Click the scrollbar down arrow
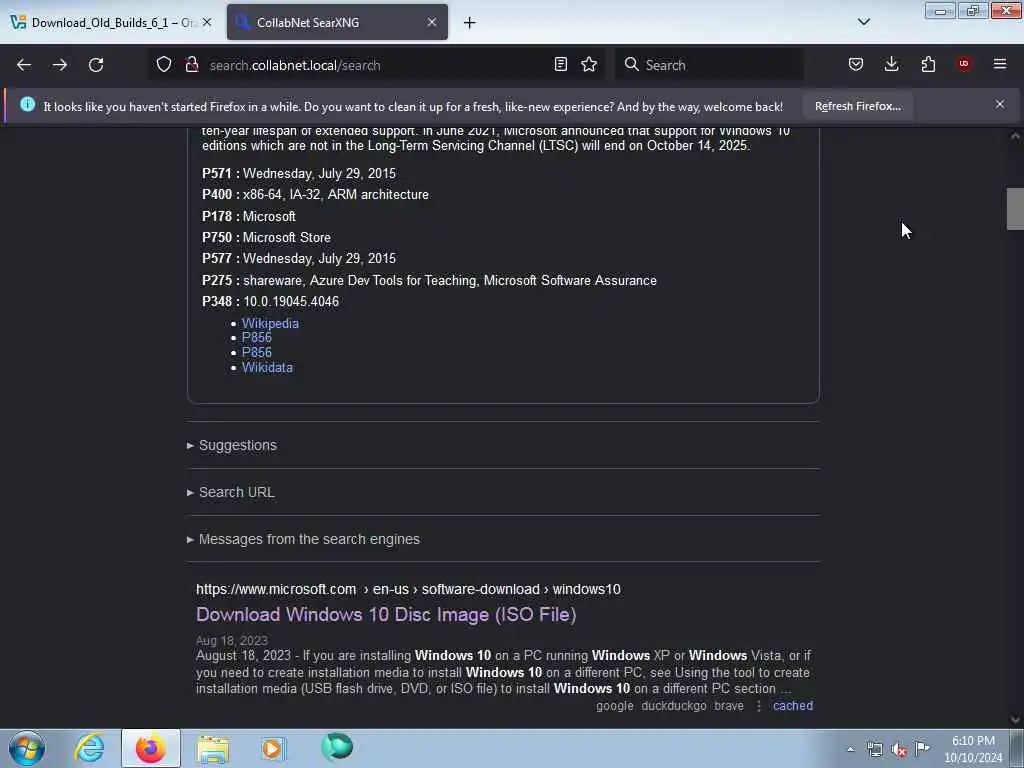Image resolution: width=1024 pixels, height=768 pixels. point(1015,720)
